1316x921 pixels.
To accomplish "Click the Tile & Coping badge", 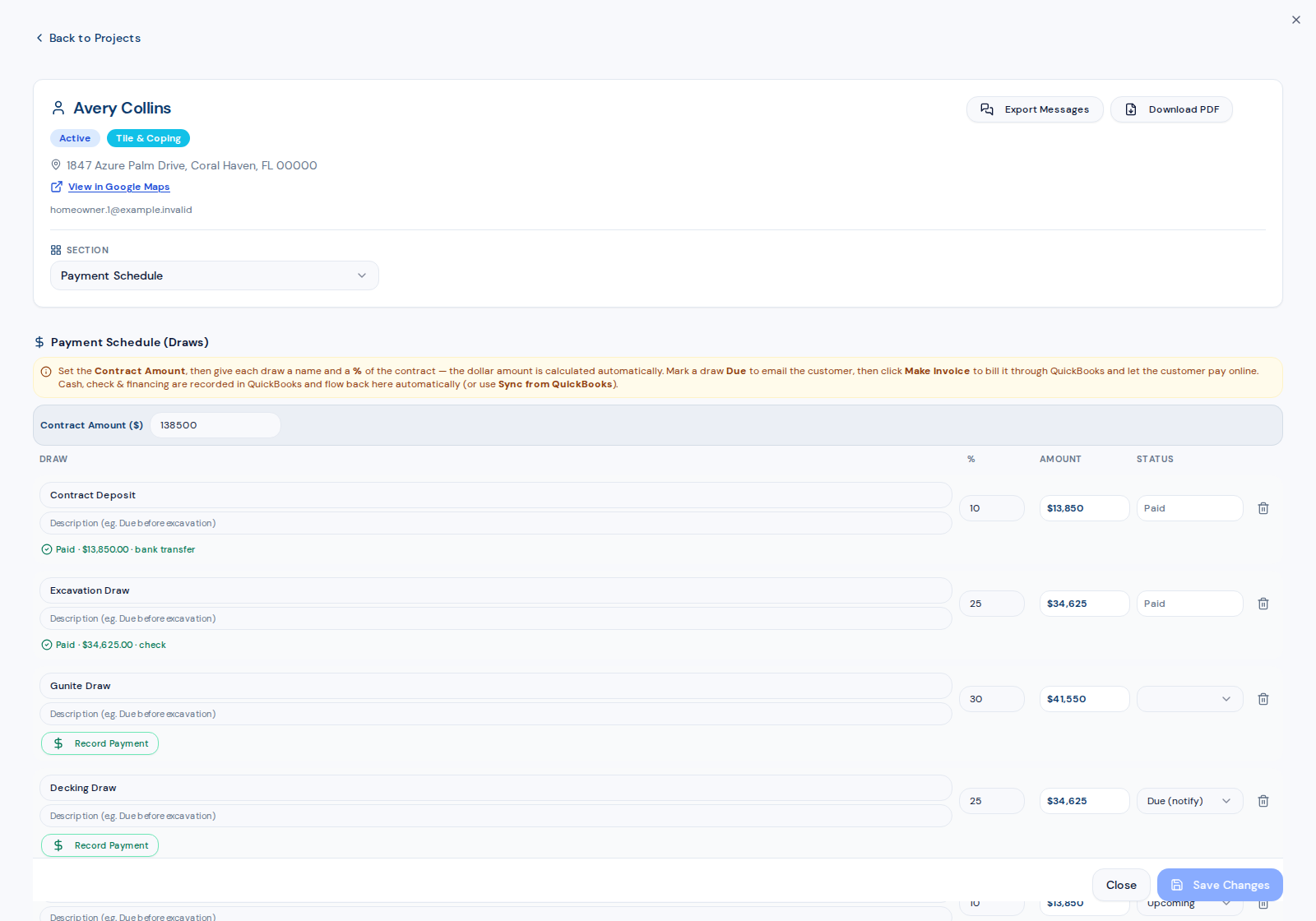I will pos(148,138).
